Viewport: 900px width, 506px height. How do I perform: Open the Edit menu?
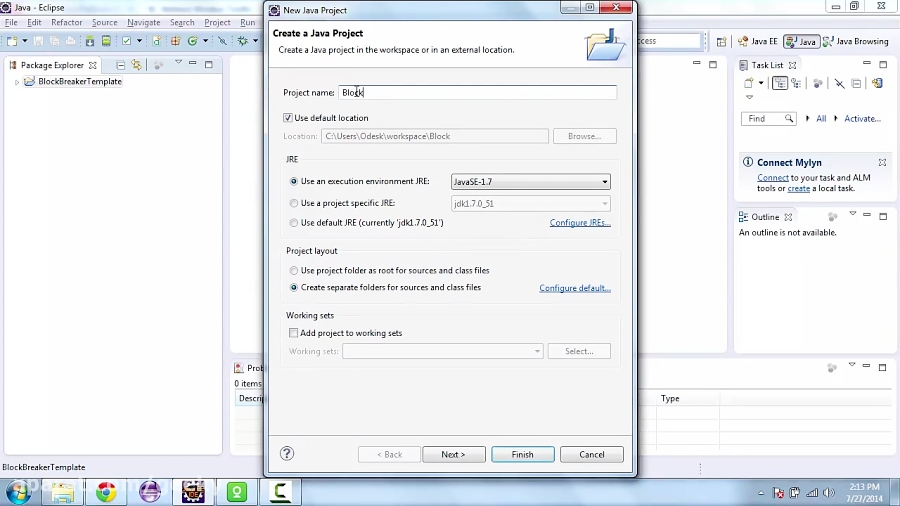(34, 22)
